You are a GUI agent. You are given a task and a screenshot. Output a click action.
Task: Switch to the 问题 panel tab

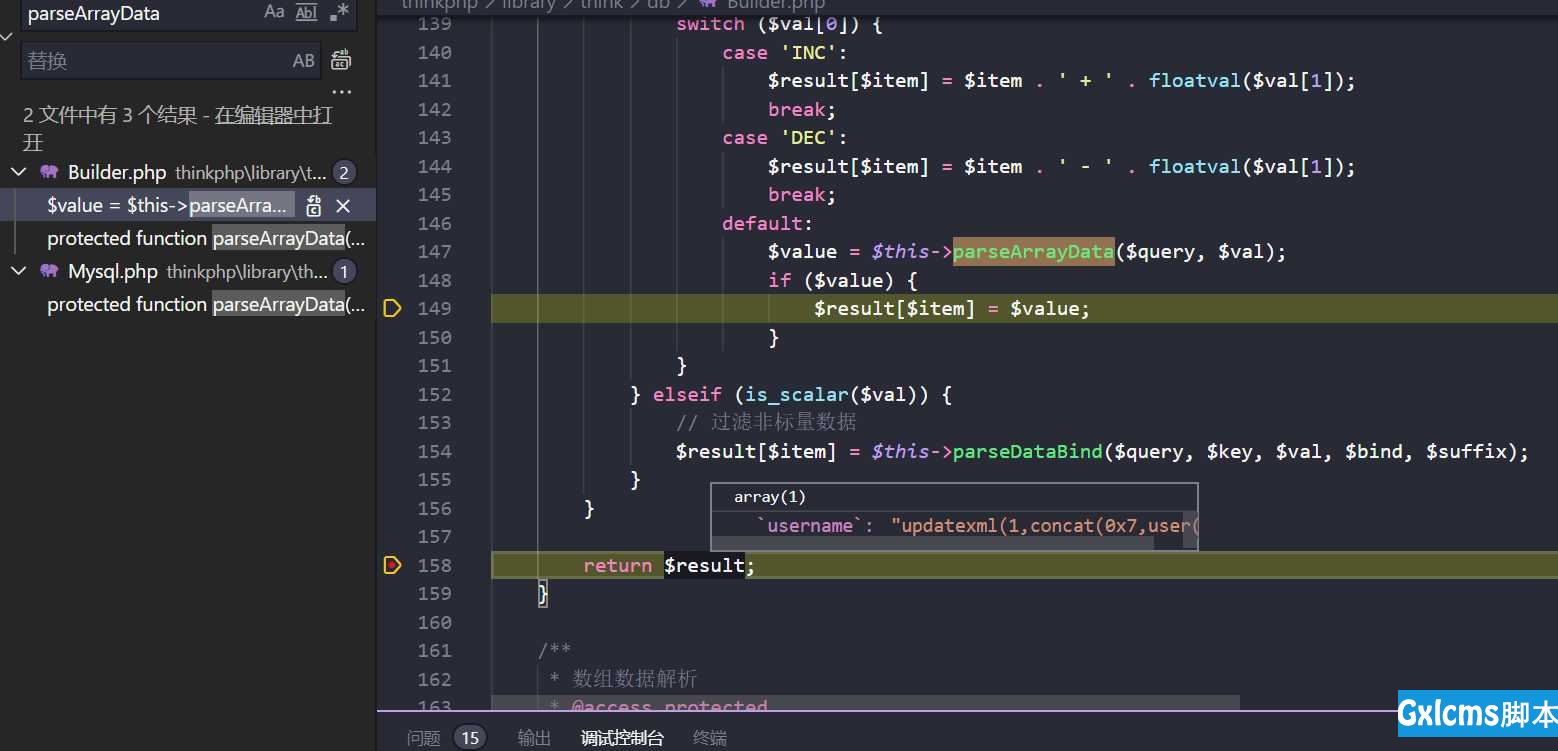point(424,738)
